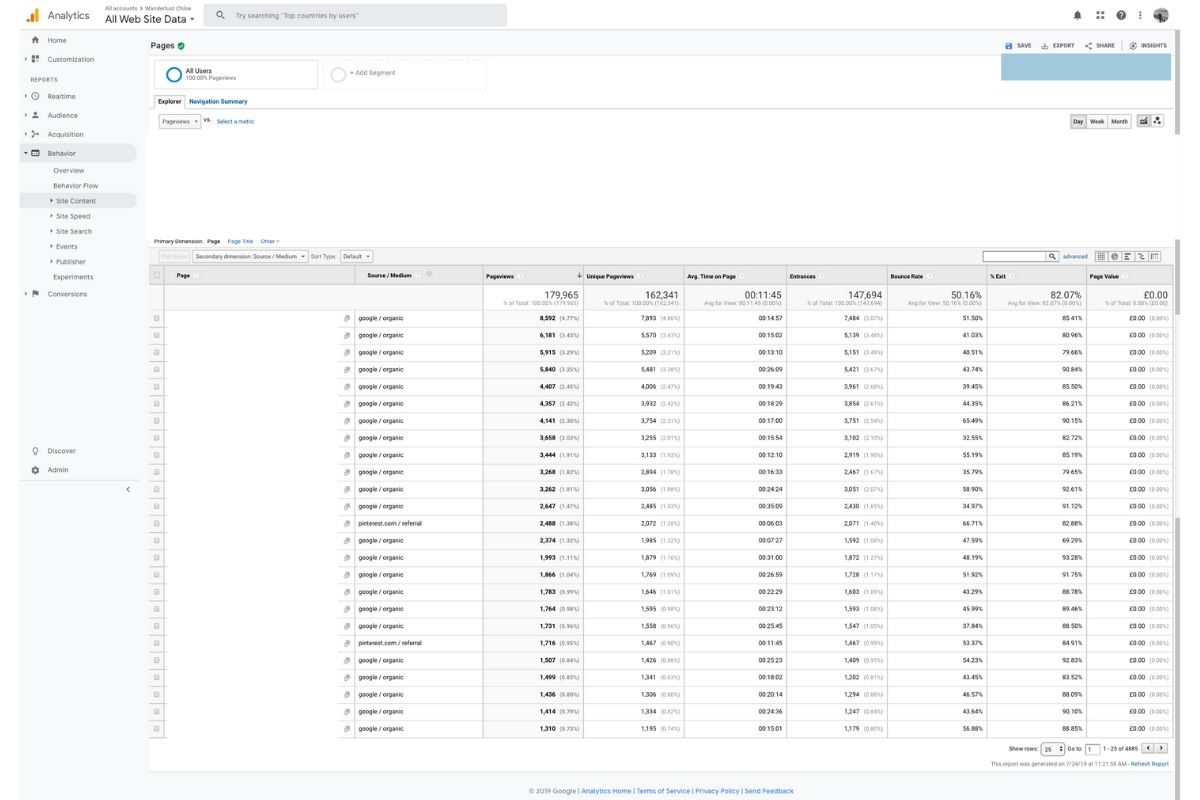
Task: Click the Refresh Report link
Action: click(x=1149, y=764)
